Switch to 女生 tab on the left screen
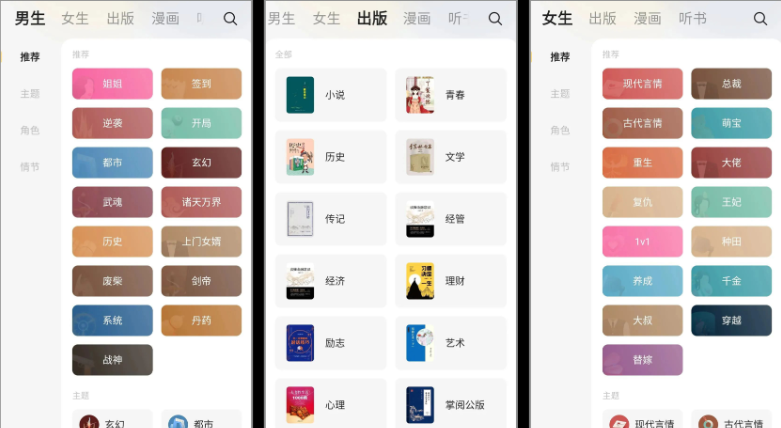 pyautogui.click(x=75, y=19)
